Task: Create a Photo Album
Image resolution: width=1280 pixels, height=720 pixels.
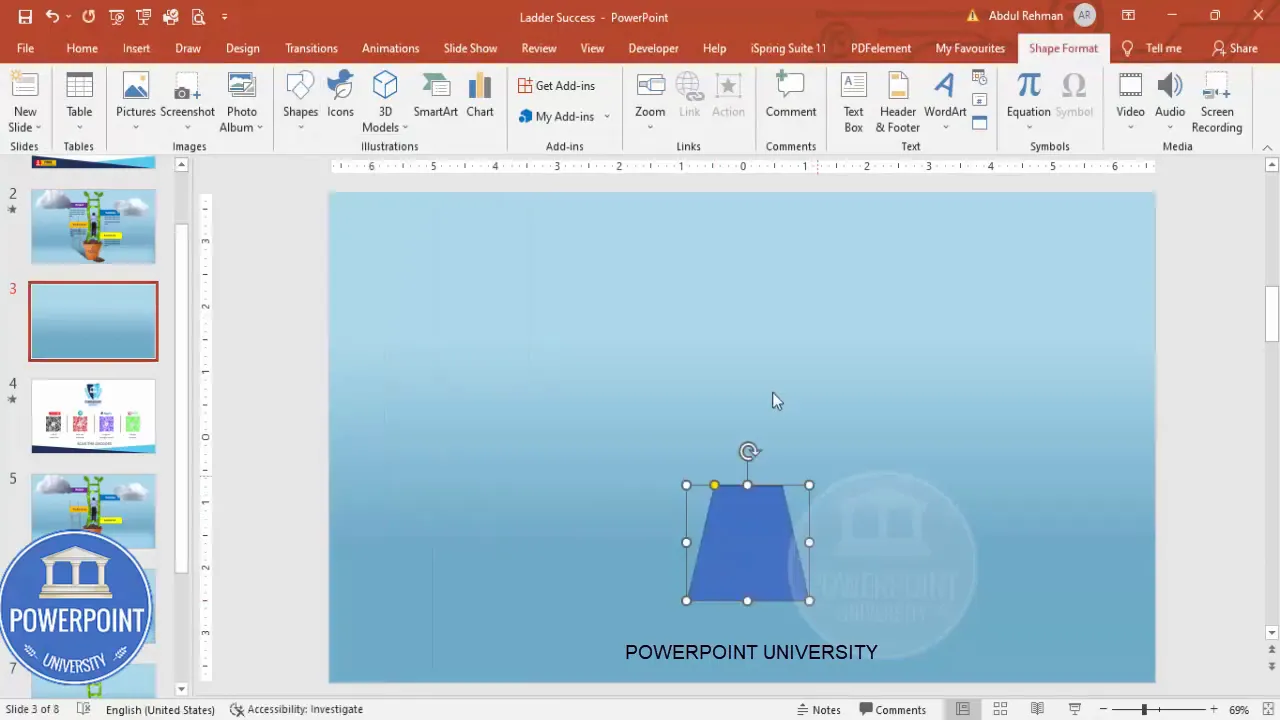Action: click(241, 102)
